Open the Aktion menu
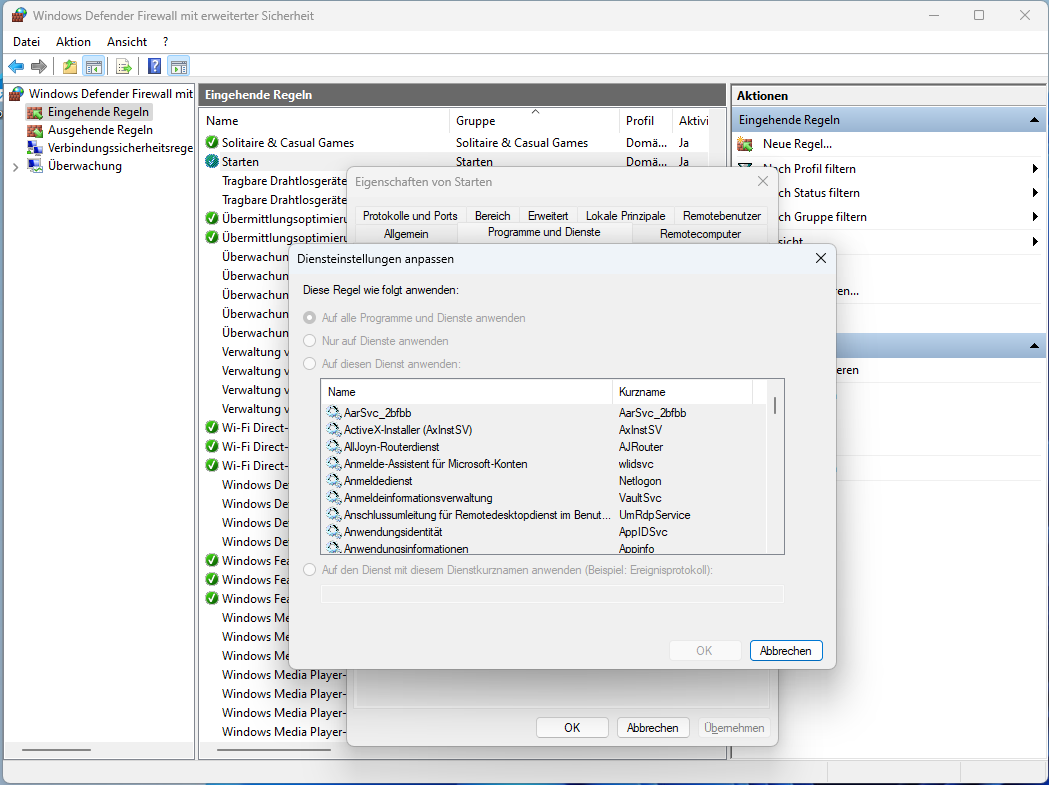 [73, 41]
